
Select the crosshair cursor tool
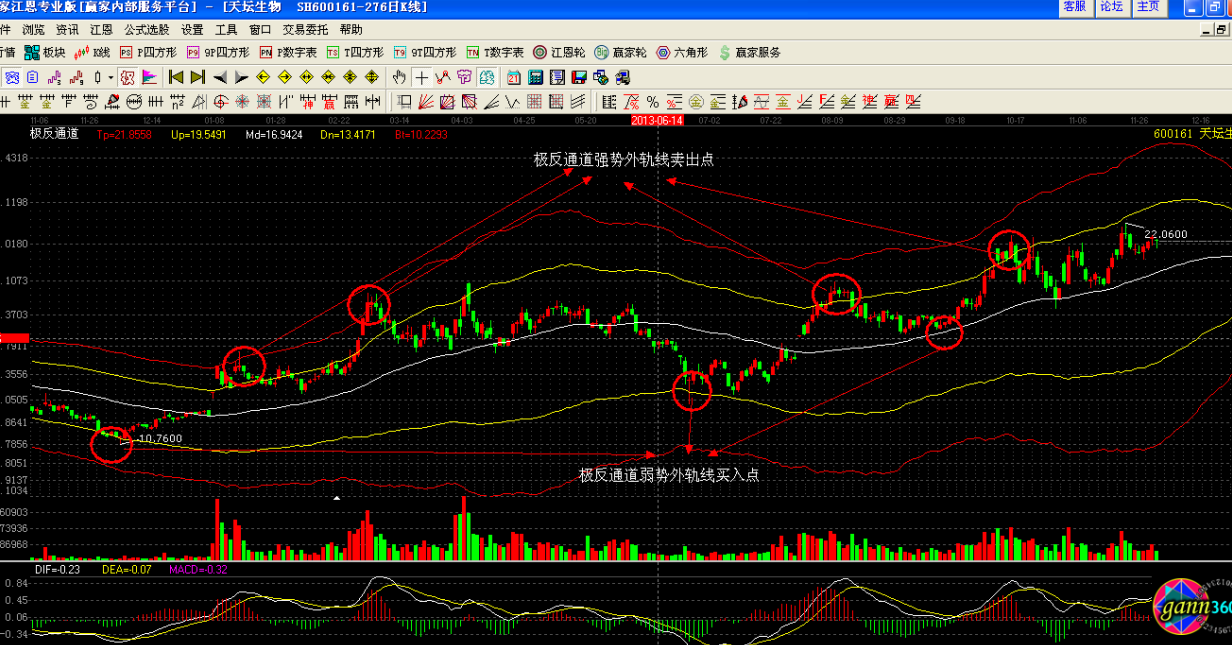(x=422, y=77)
